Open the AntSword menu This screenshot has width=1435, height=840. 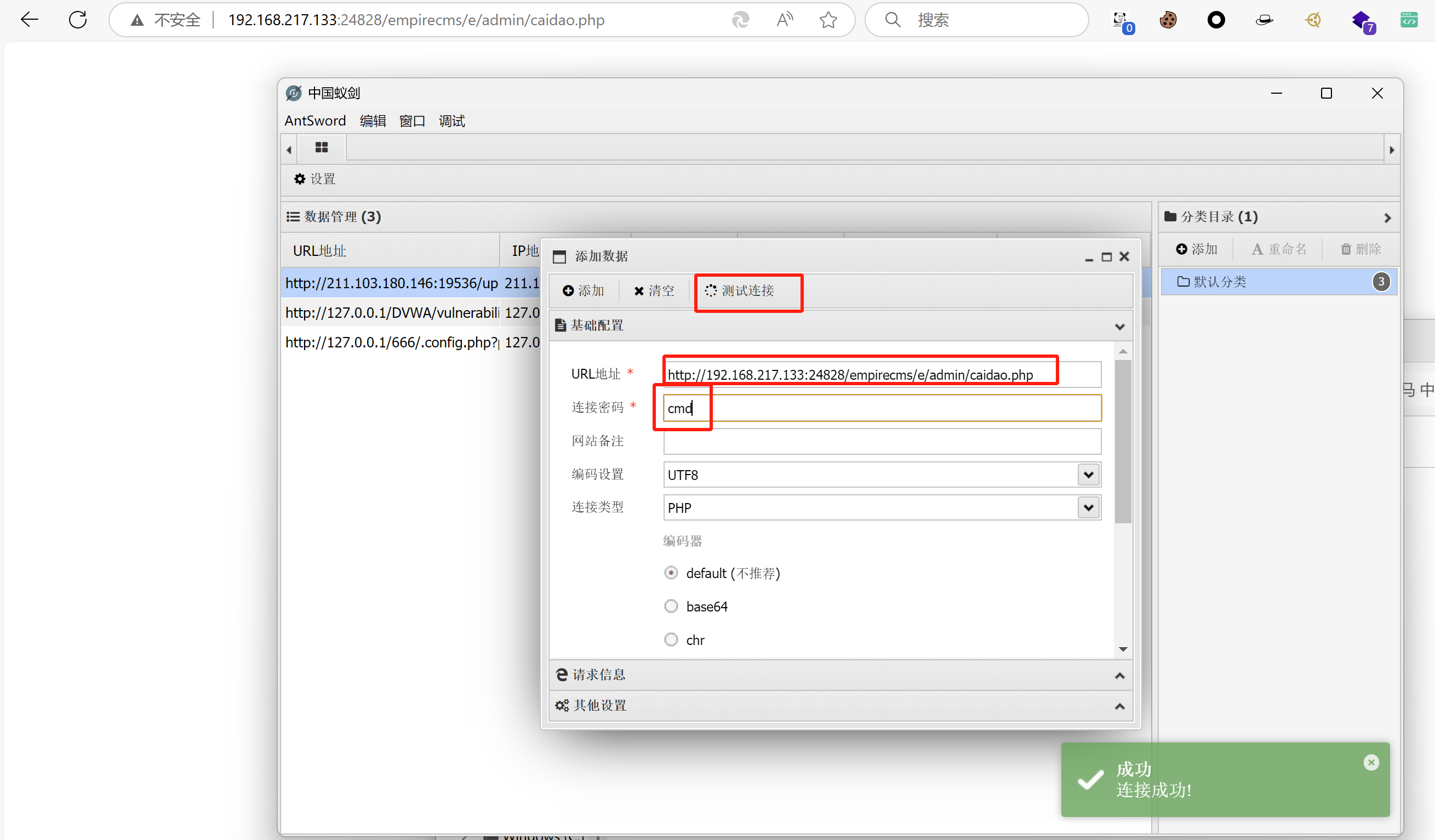click(315, 121)
